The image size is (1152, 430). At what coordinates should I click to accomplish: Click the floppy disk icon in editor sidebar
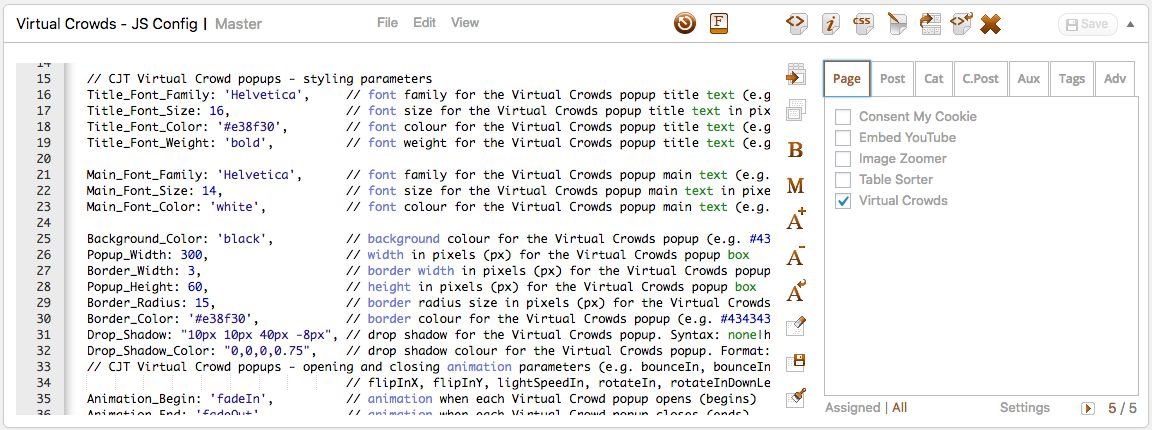795,362
